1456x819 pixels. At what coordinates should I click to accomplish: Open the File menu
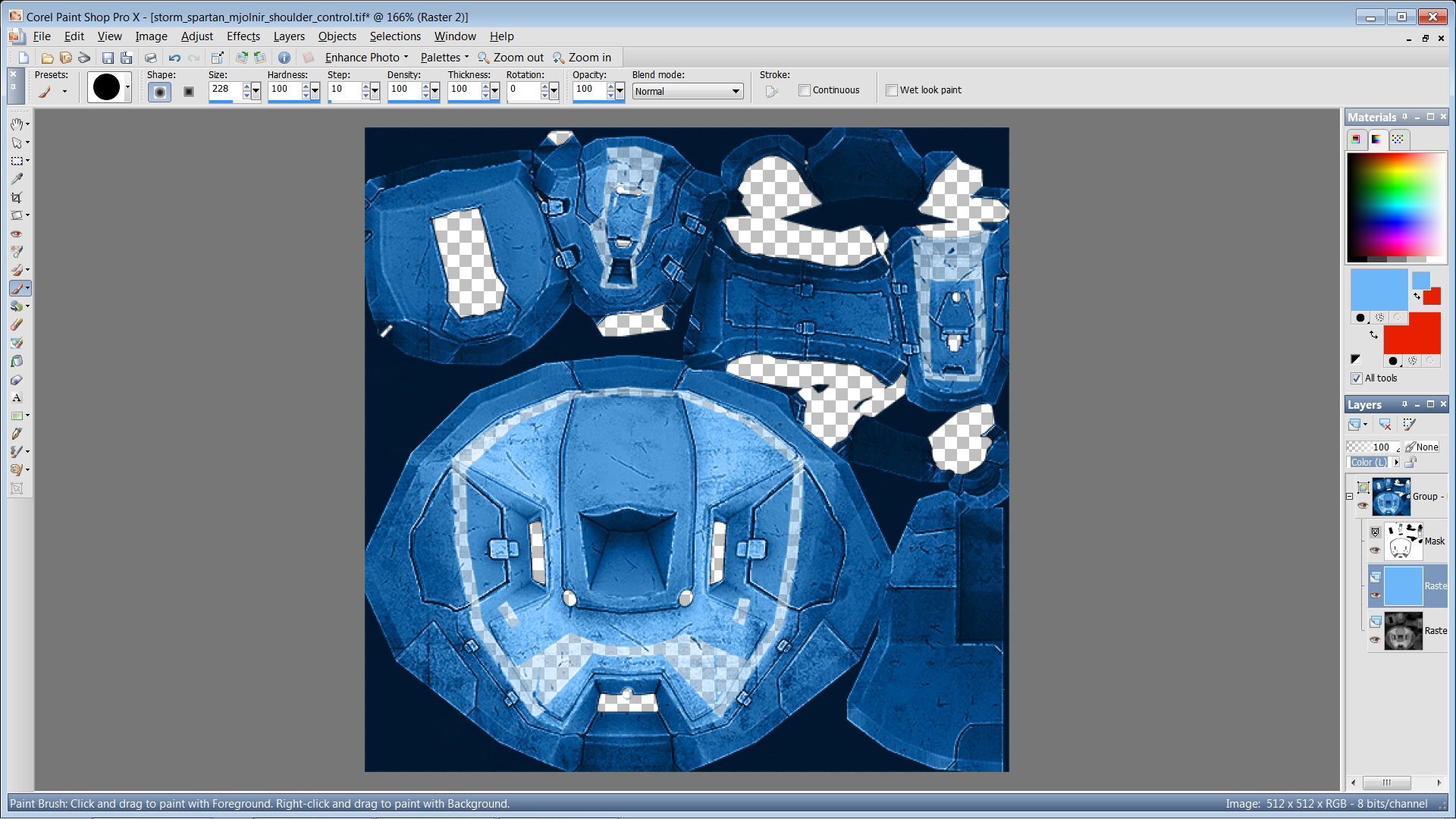coord(42,36)
